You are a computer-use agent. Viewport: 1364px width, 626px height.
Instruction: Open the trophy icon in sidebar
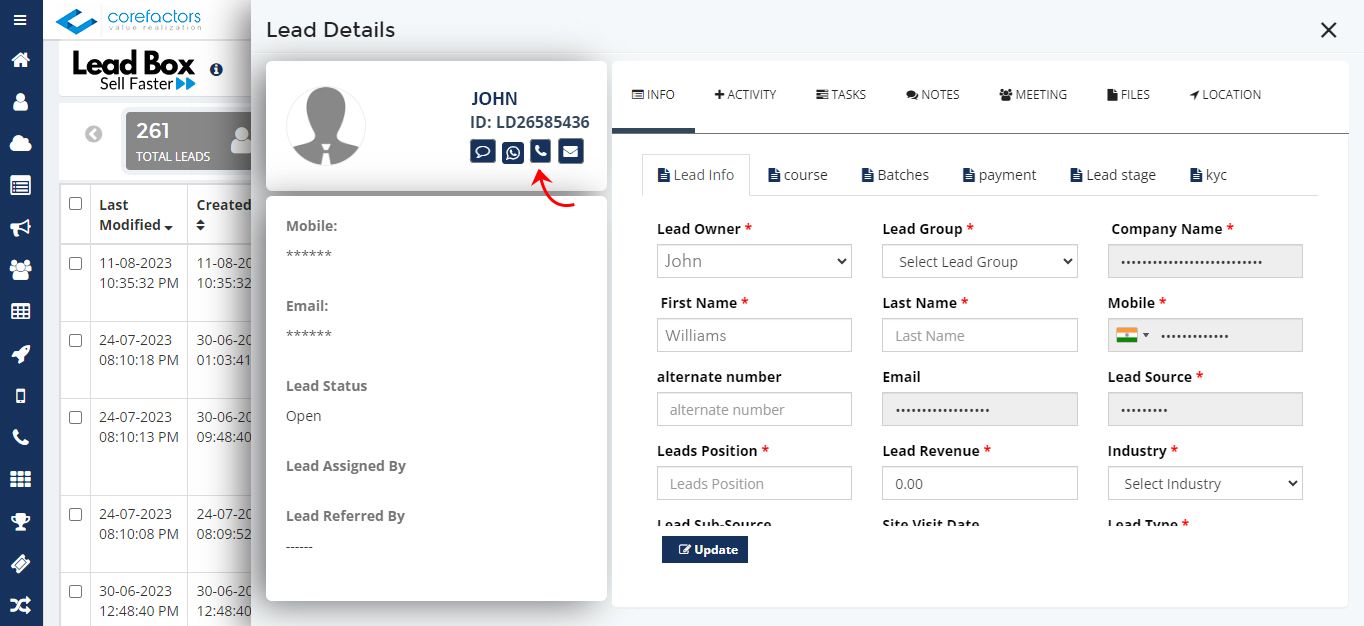click(20, 521)
